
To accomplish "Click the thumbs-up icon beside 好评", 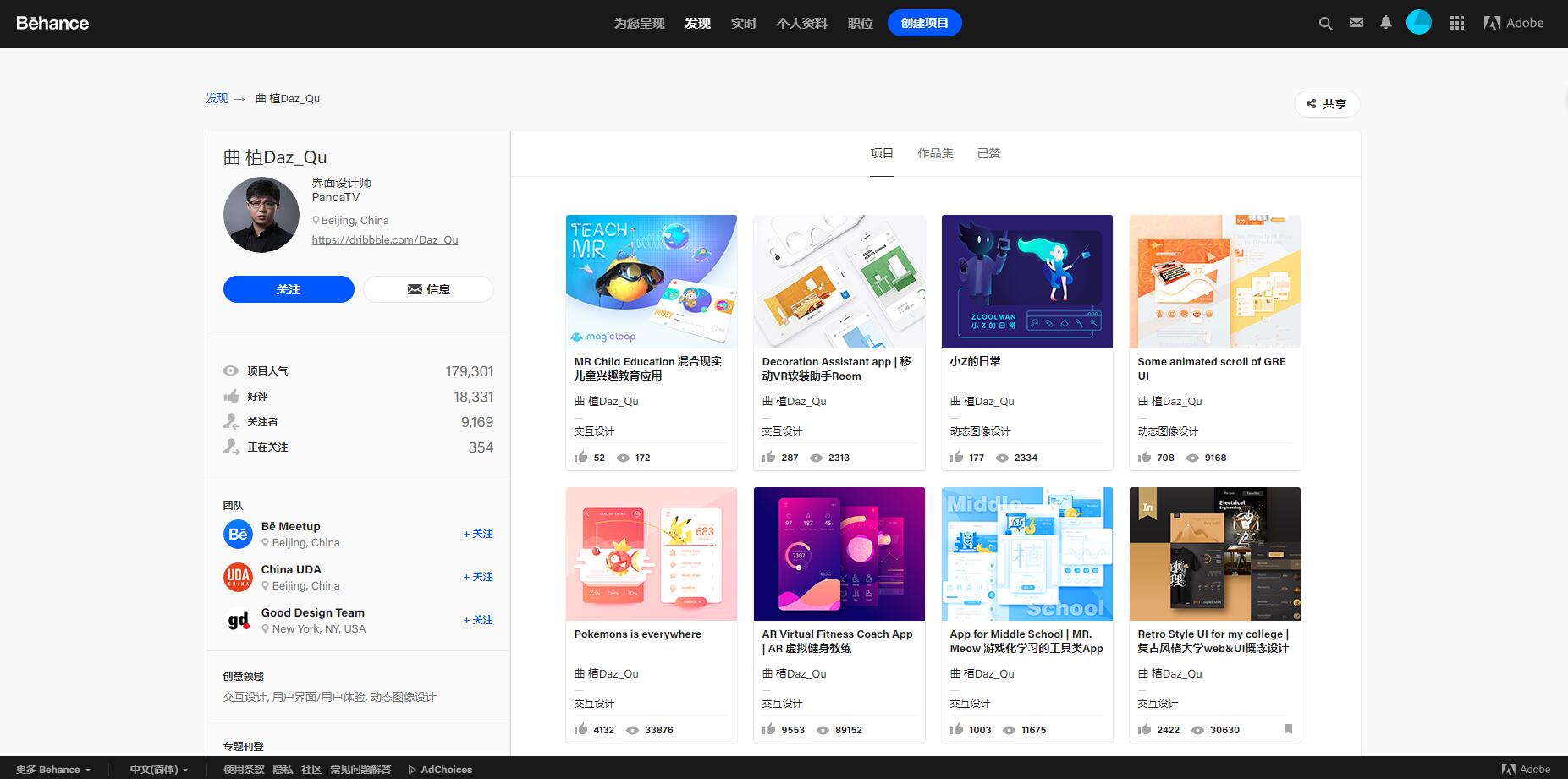I will [231, 396].
